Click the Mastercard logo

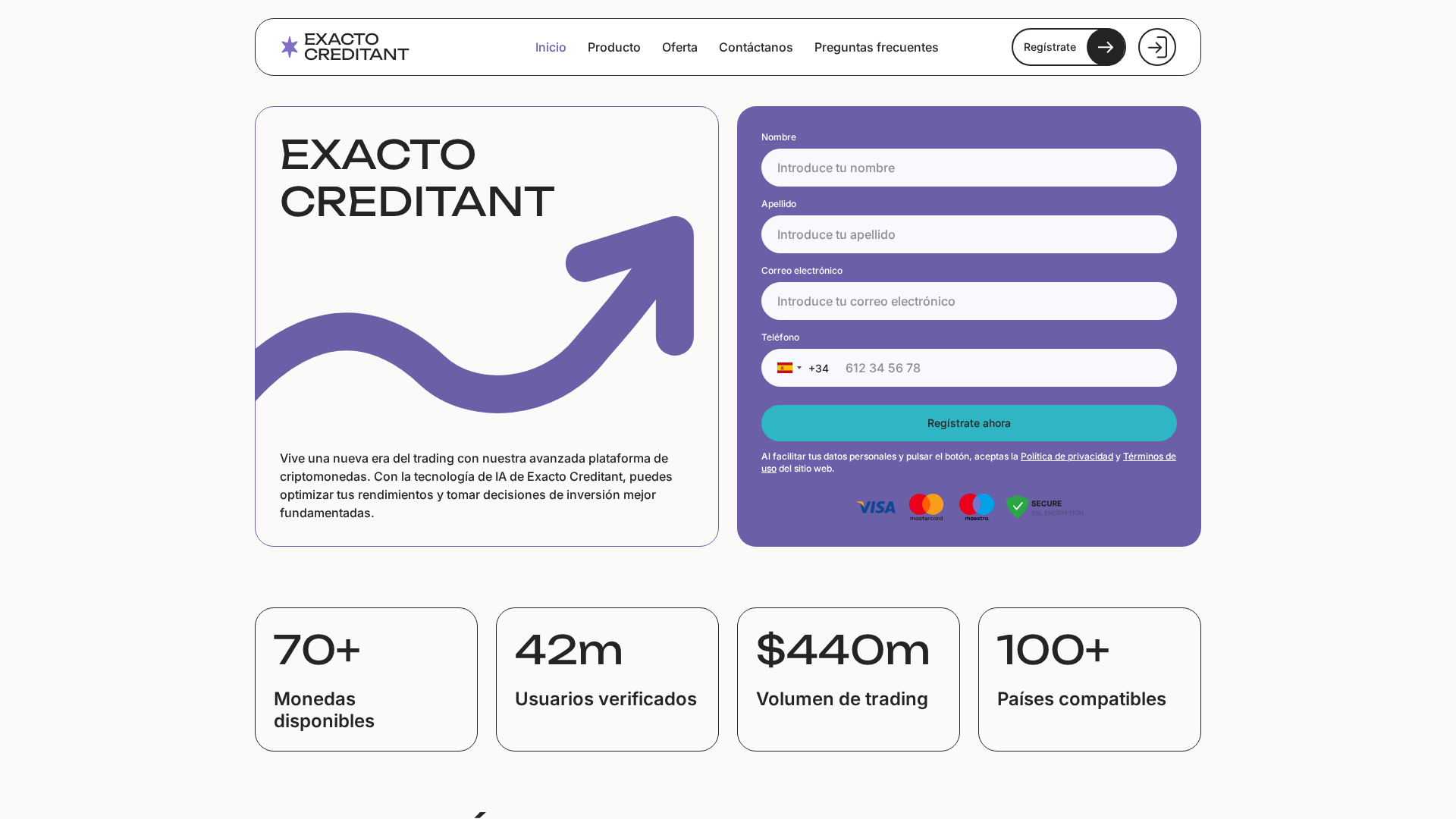[927, 507]
